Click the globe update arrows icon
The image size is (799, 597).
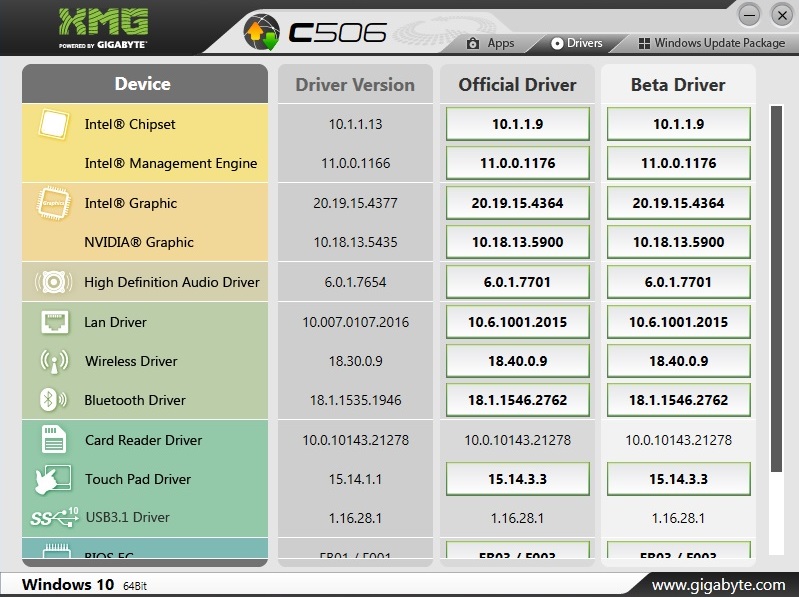[261, 32]
